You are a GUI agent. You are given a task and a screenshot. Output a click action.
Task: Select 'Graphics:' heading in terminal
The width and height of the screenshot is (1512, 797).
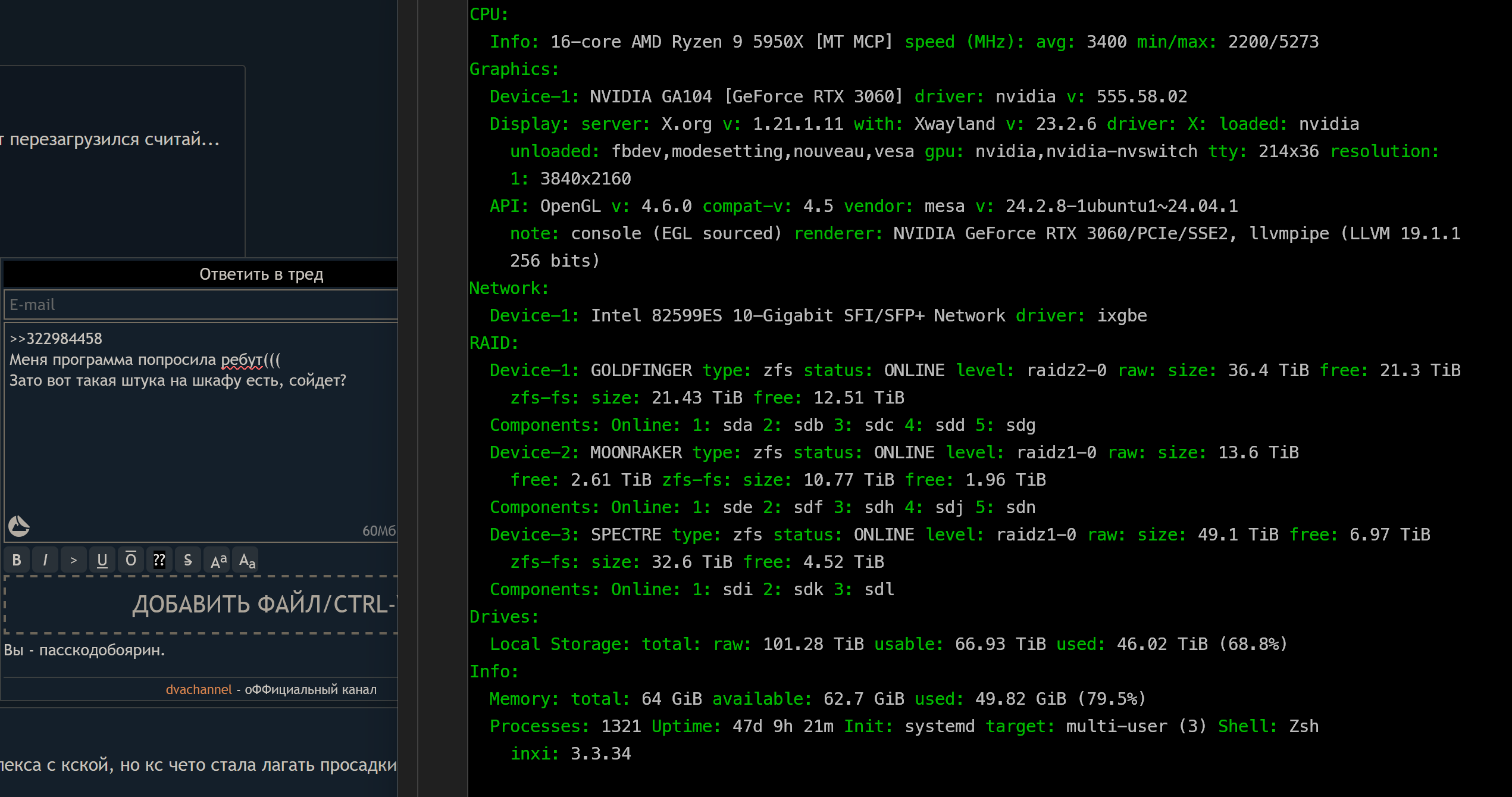(515, 69)
